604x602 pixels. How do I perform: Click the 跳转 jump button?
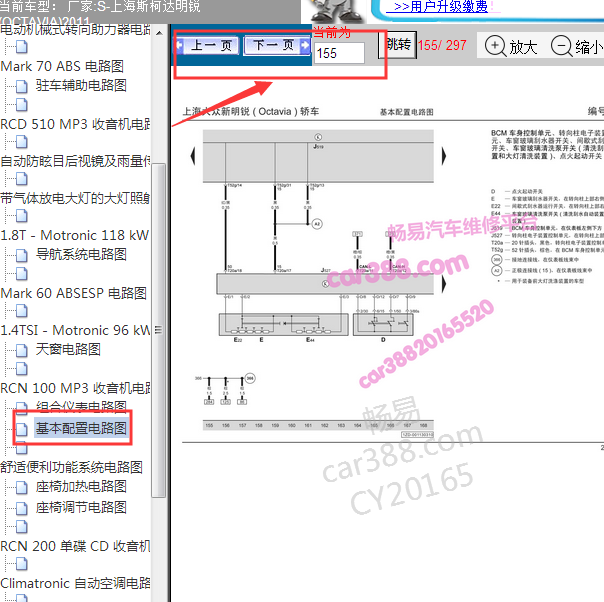point(398,45)
